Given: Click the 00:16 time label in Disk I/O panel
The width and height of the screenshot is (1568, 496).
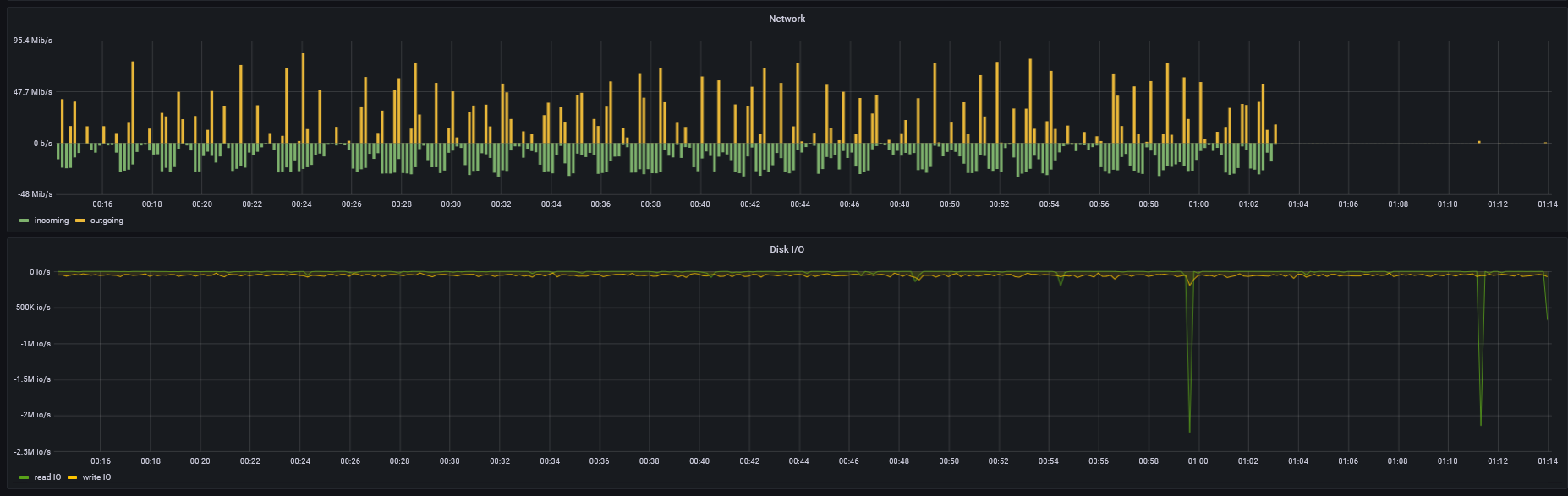Looking at the screenshot, I should [x=101, y=461].
